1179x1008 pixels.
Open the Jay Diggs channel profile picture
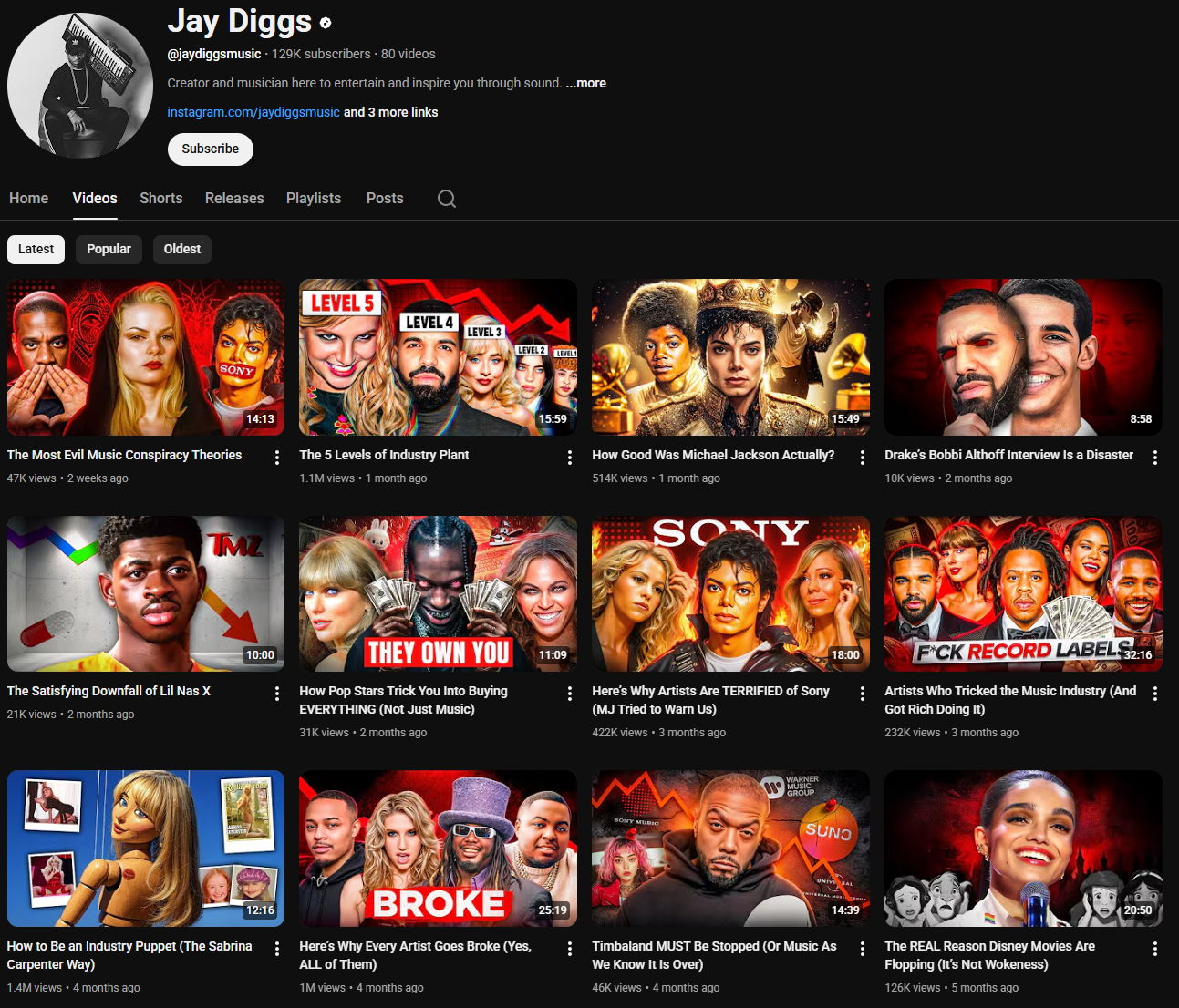[80, 85]
